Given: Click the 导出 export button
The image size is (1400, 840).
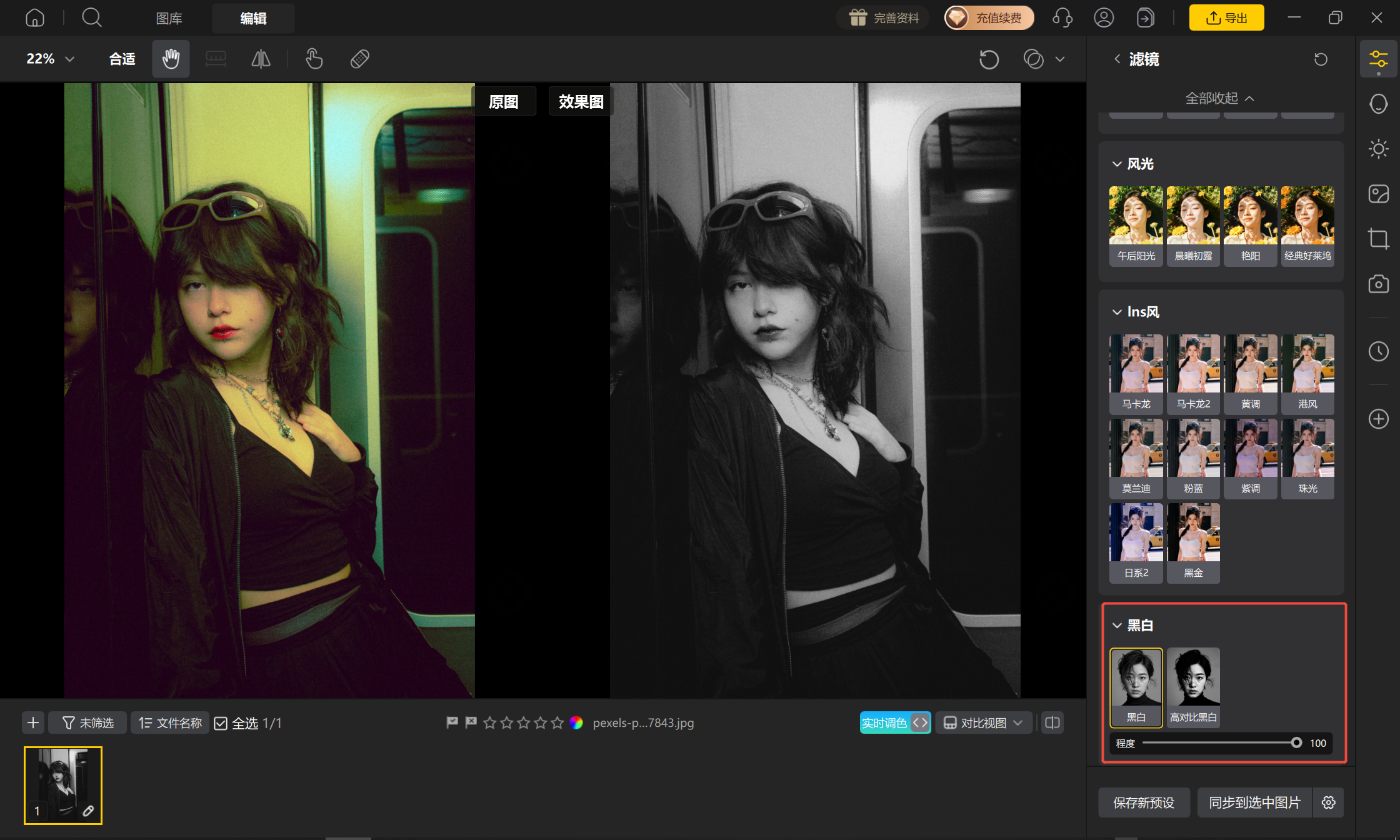Looking at the screenshot, I should click(x=1226, y=17).
